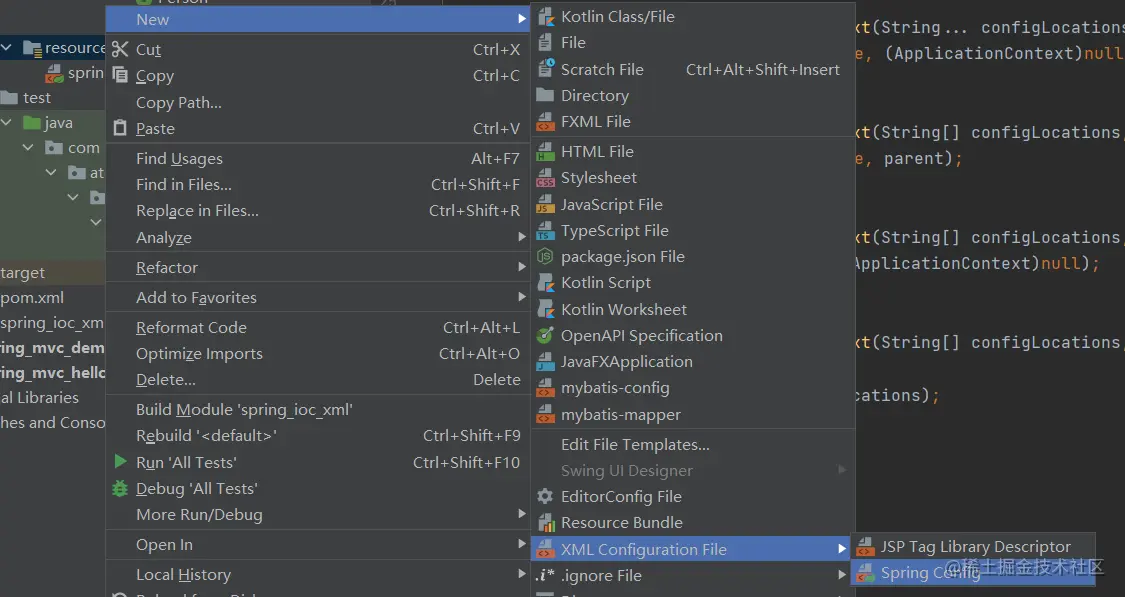
Task: Click the Stylesheet CSS icon
Action: click(x=546, y=178)
